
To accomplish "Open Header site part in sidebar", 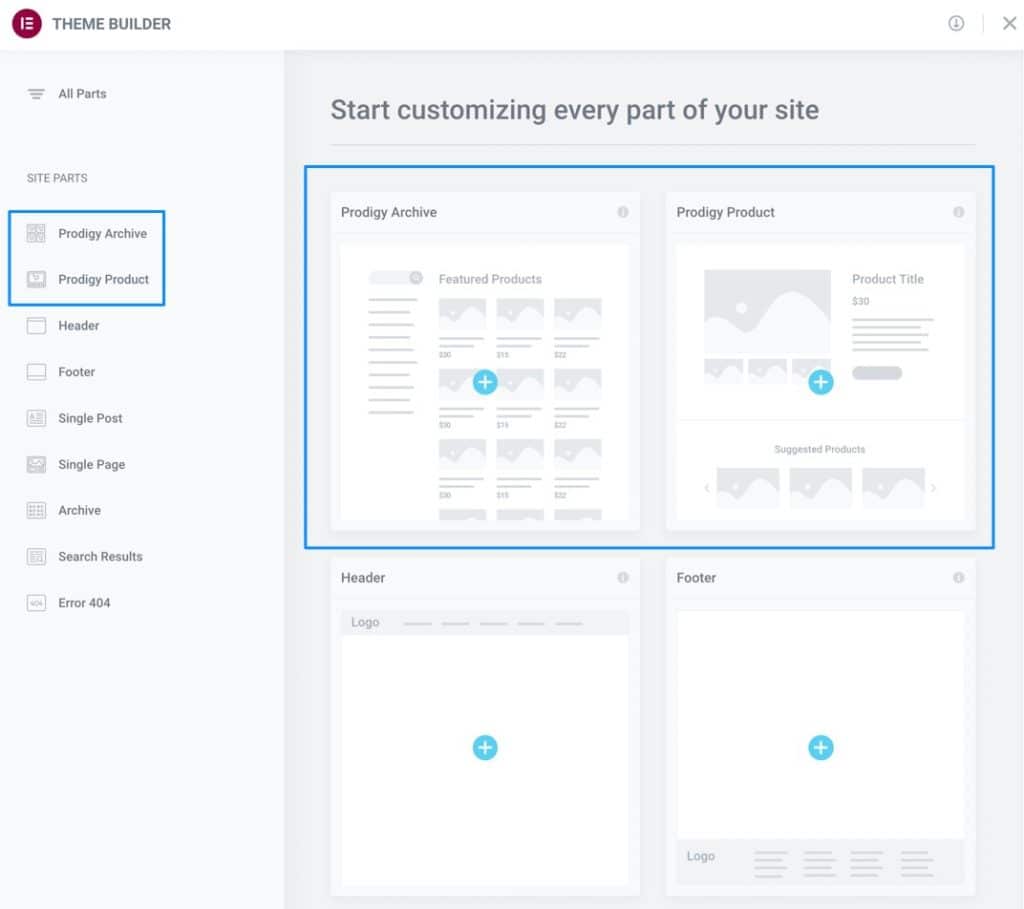I will [x=78, y=325].
